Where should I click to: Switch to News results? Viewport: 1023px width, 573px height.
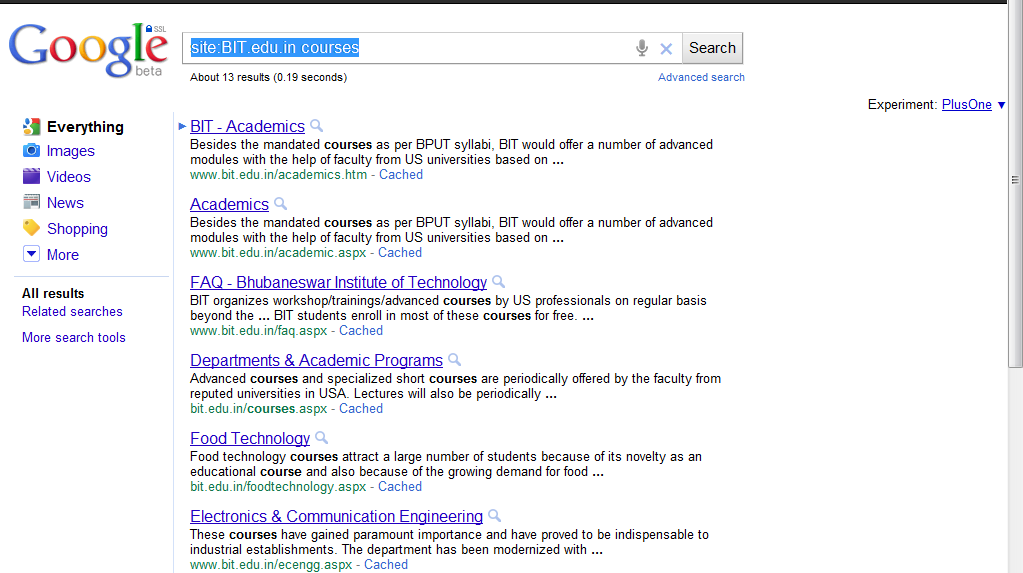[65, 203]
